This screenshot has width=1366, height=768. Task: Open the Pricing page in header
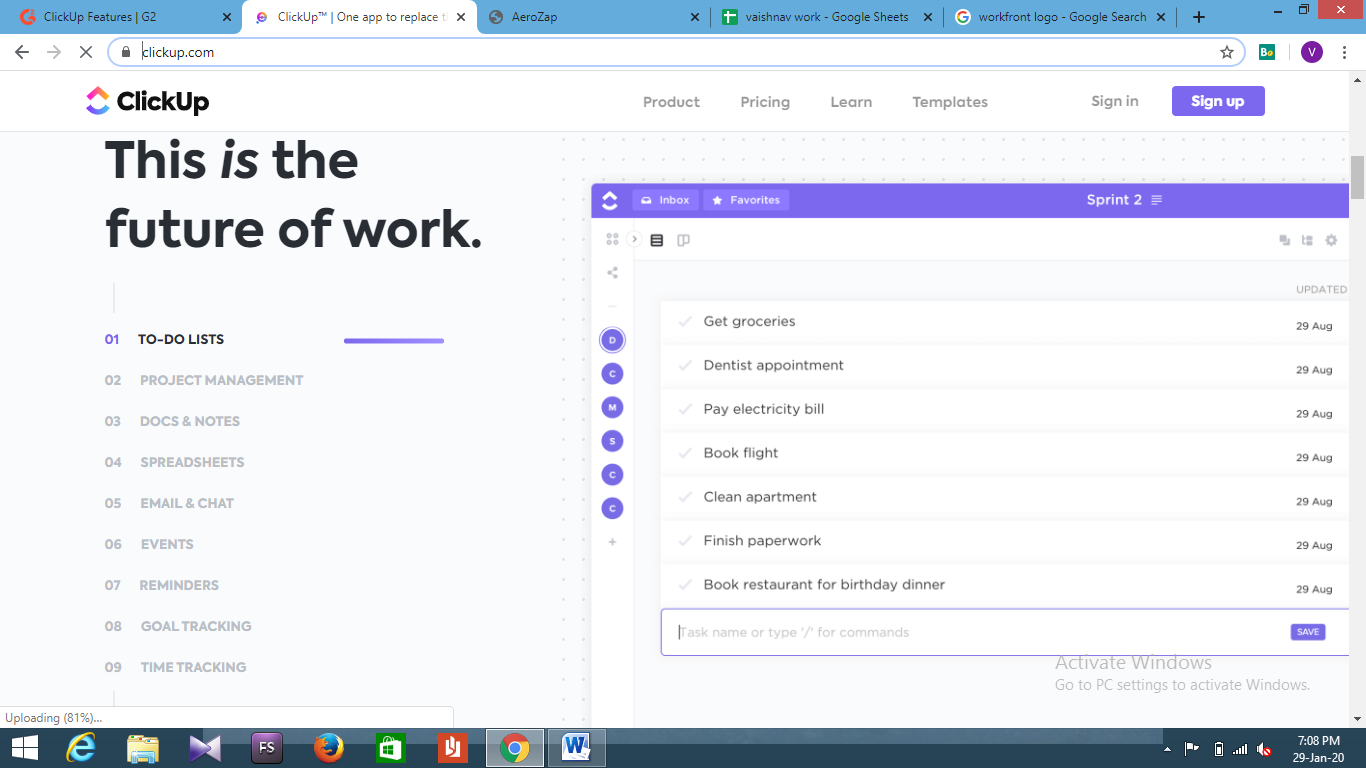765,102
